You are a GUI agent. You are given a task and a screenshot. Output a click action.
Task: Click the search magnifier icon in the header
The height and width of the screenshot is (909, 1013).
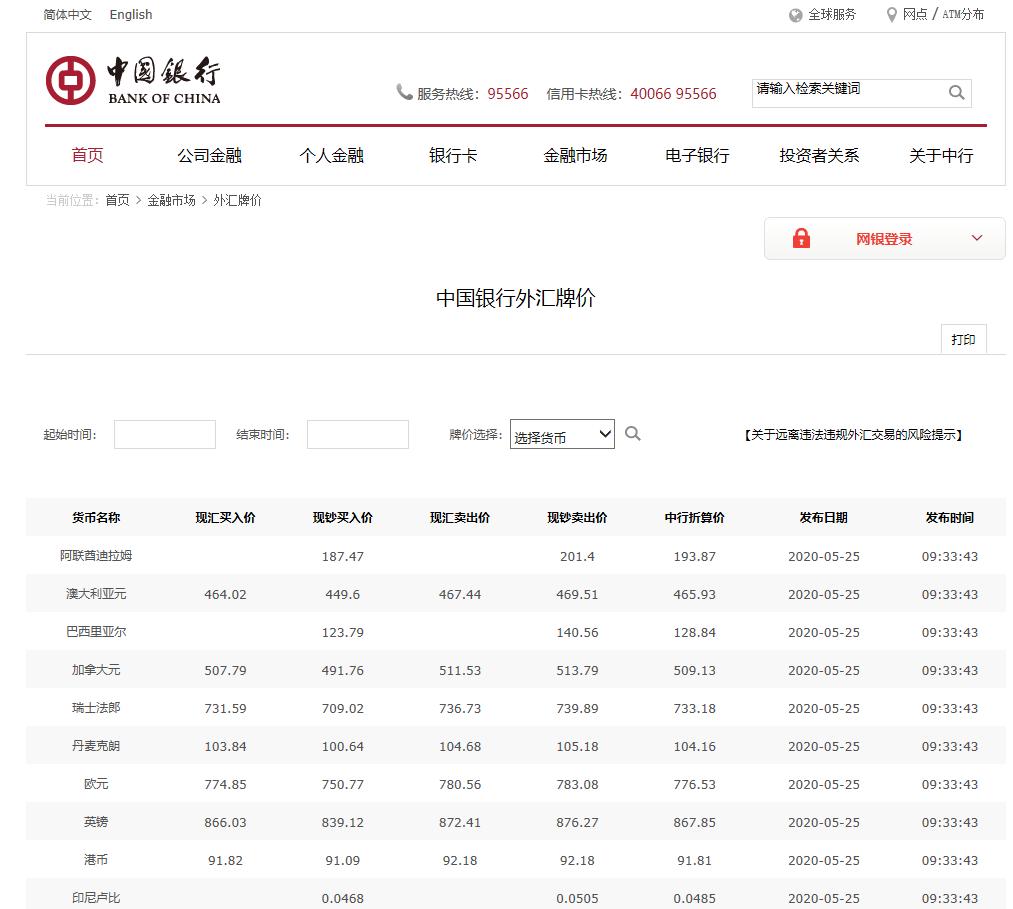(x=956, y=92)
